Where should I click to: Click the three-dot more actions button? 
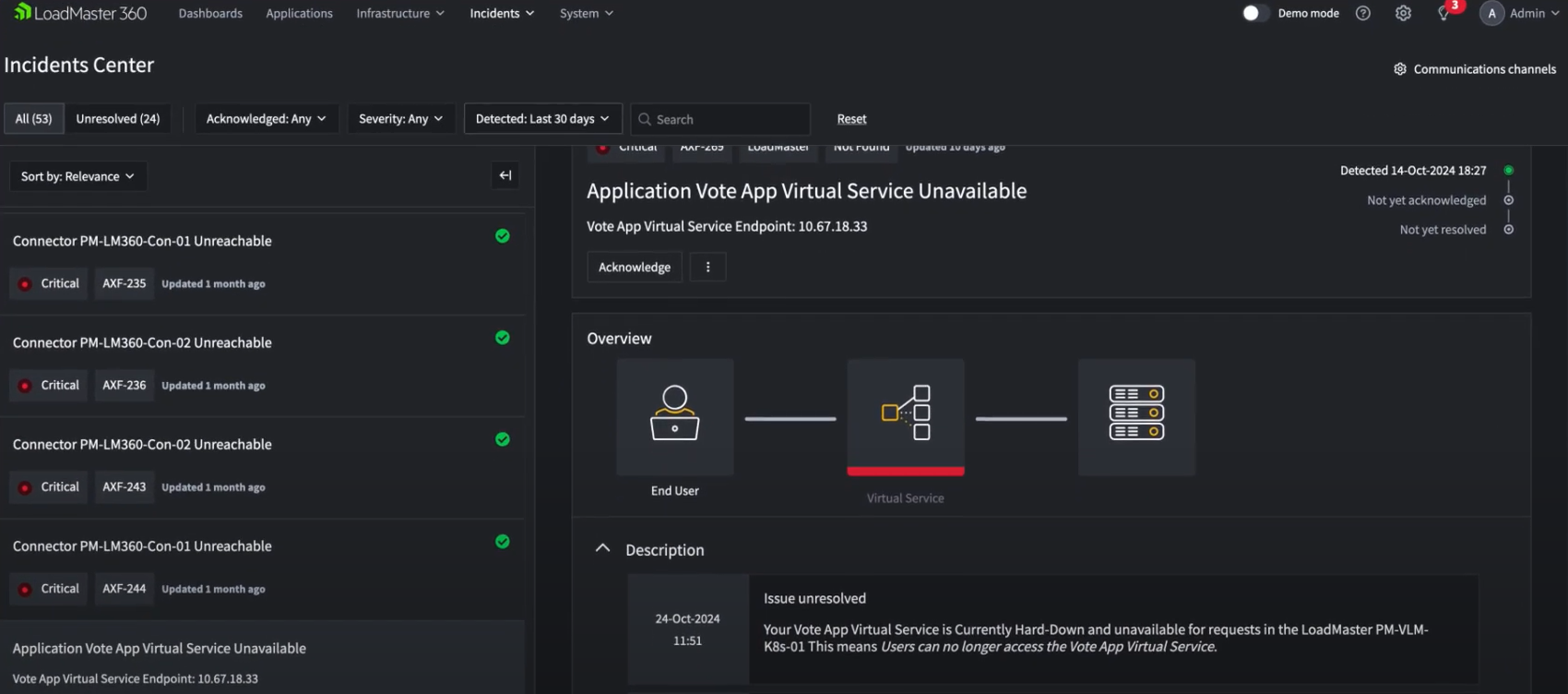tap(707, 267)
